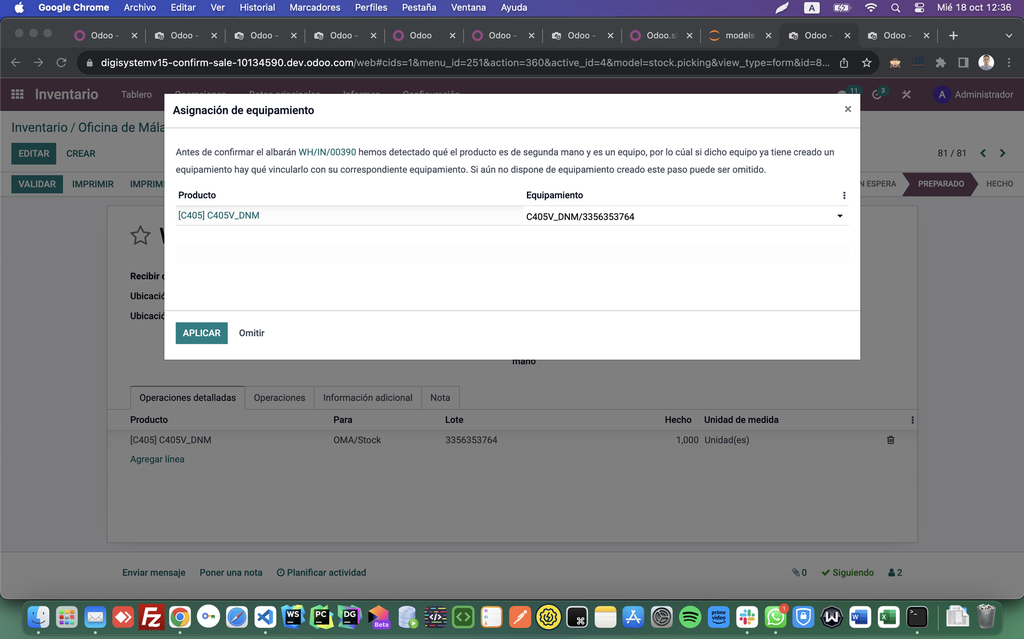Expand the Chrome tab search chevron
Screen dimensions: 1024x639
(1008, 35)
